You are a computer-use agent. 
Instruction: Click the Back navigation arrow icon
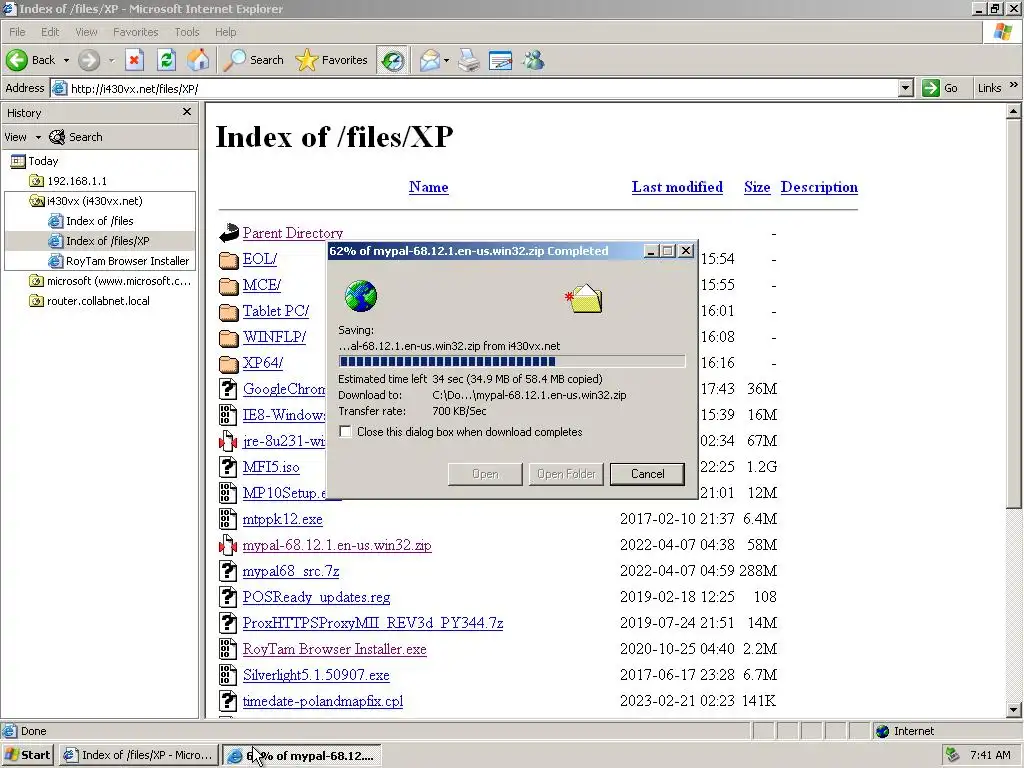coord(17,60)
